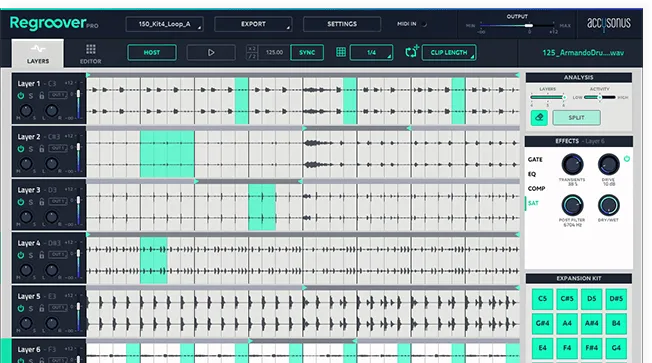The image size is (652, 363).
Task: Solo Layer 2 with the S button
Action: click(31, 149)
